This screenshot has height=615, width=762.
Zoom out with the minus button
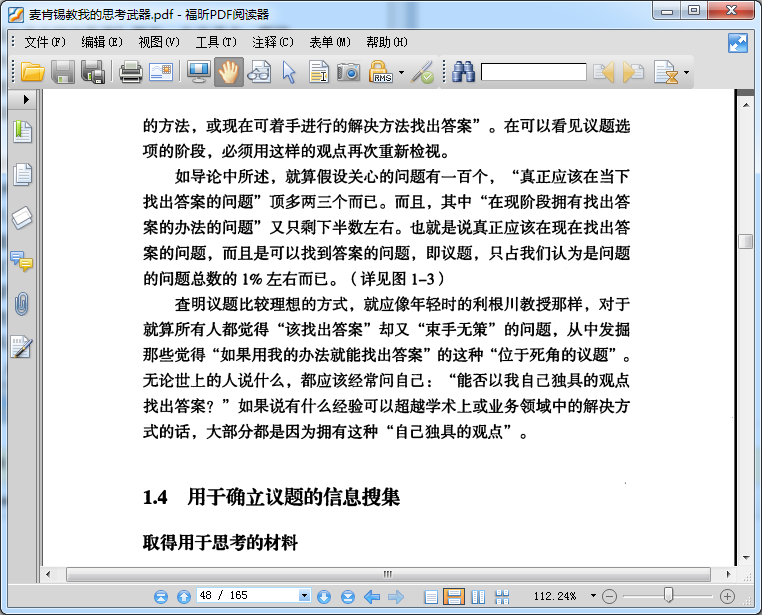609,596
